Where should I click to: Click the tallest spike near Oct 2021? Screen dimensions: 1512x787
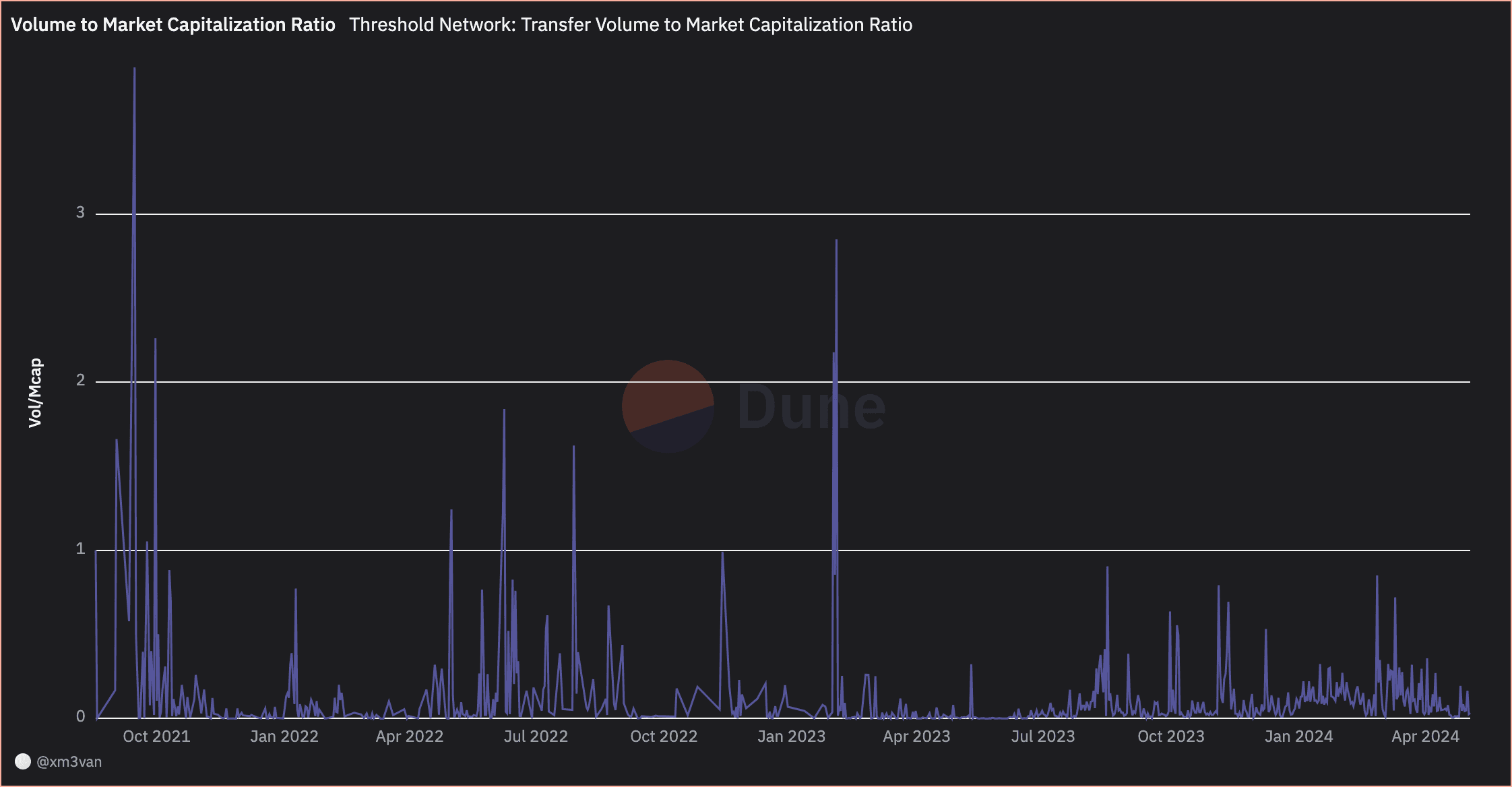tap(134, 71)
